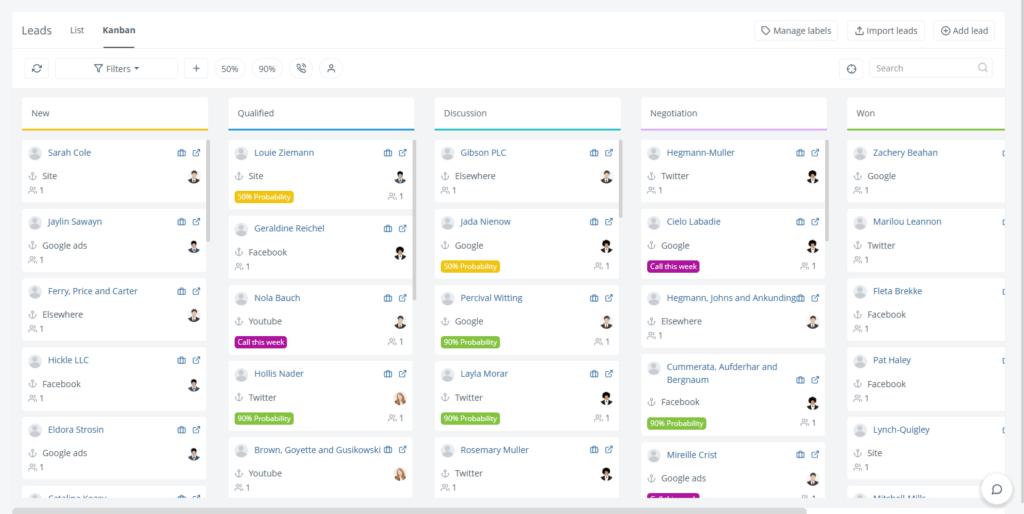1024x514 pixels.
Task: Click the Discussion column vertical scrollbar
Action: pos(621,178)
